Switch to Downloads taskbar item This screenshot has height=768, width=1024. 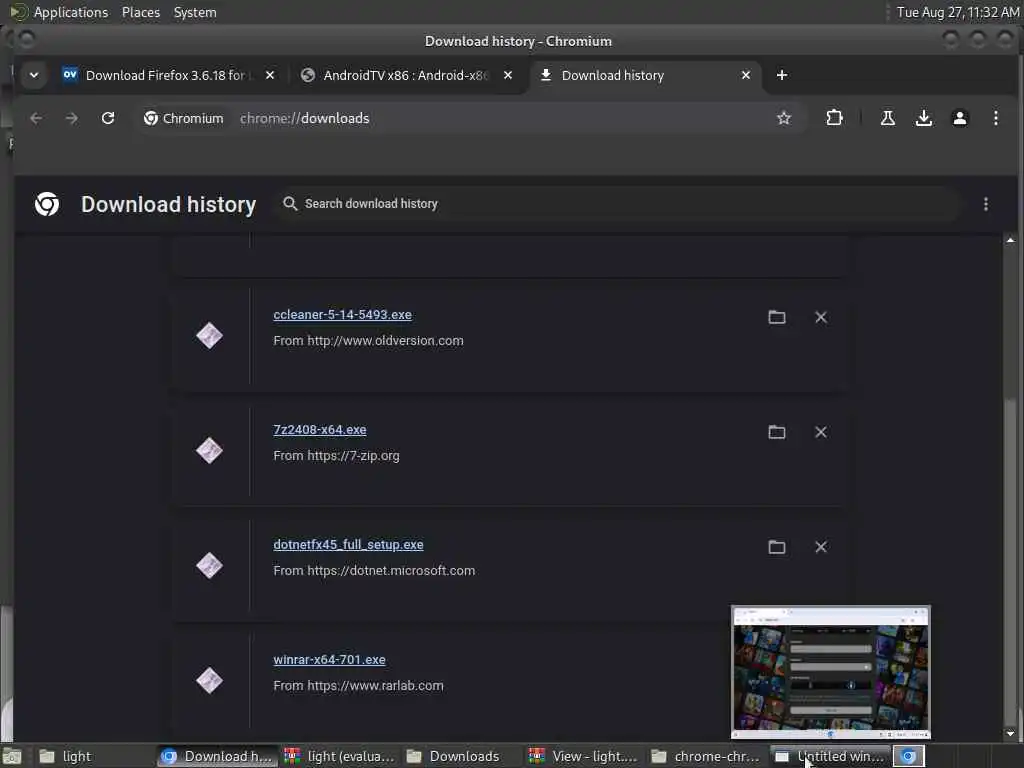[462, 756]
